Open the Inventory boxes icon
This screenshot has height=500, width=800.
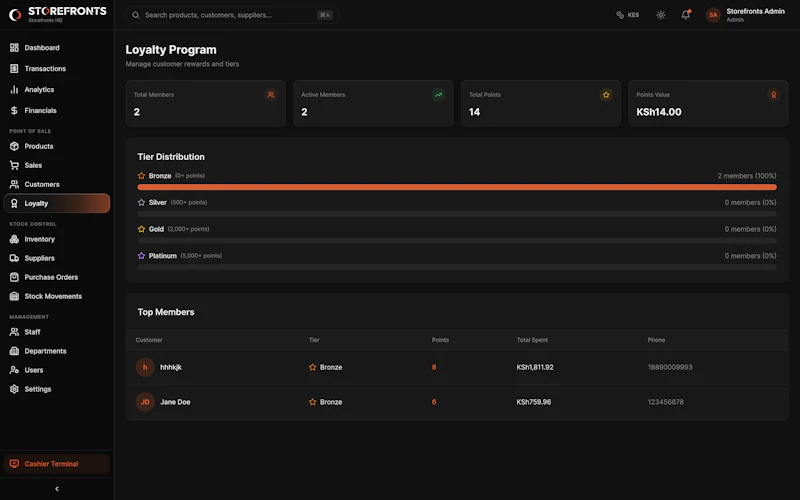click(14, 239)
